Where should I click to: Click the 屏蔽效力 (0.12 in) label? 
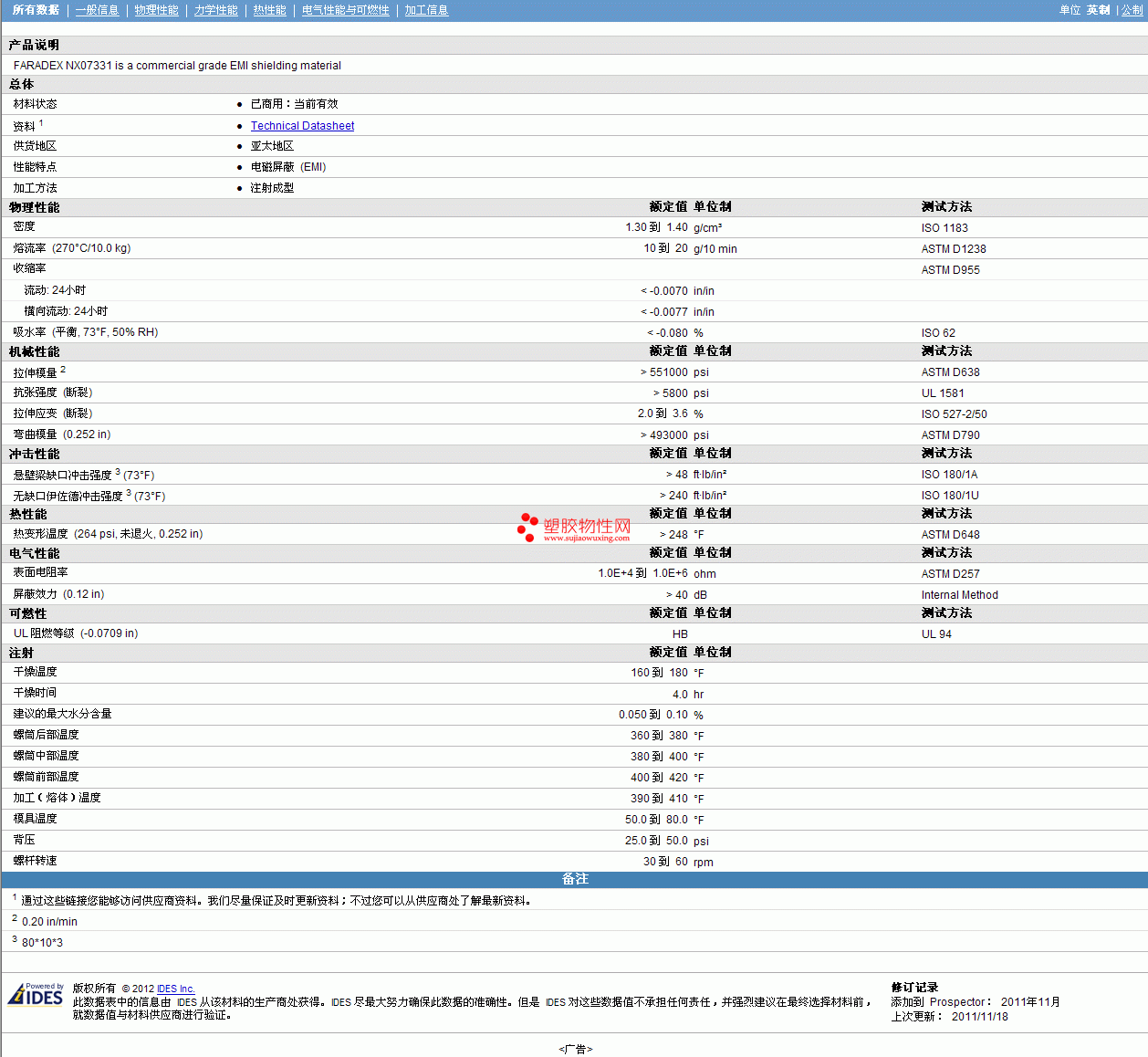58,594
